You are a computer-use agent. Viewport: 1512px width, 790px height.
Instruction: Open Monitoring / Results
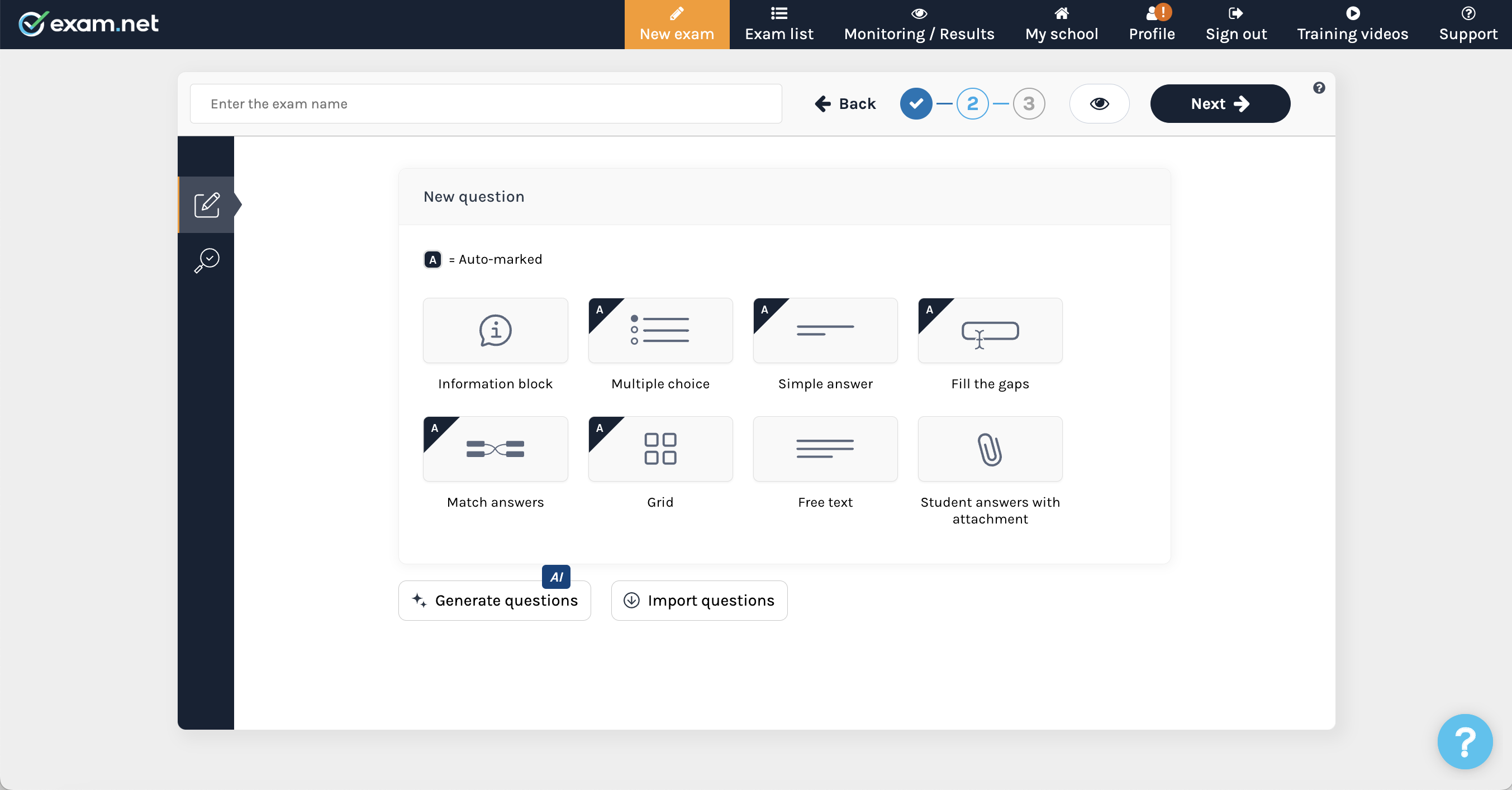point(919,24)
